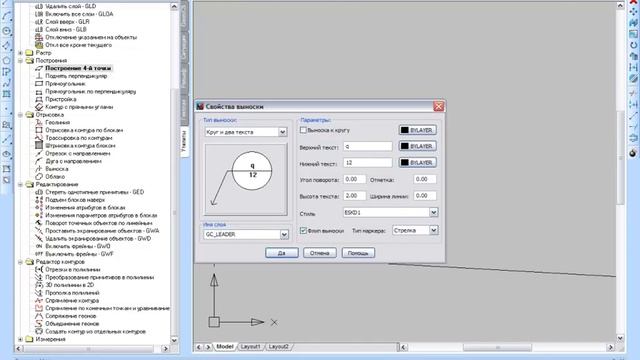Click the 'Дуга с направлением' icon
This screenshot has height=360, width=640.
[x=39, y=161]
